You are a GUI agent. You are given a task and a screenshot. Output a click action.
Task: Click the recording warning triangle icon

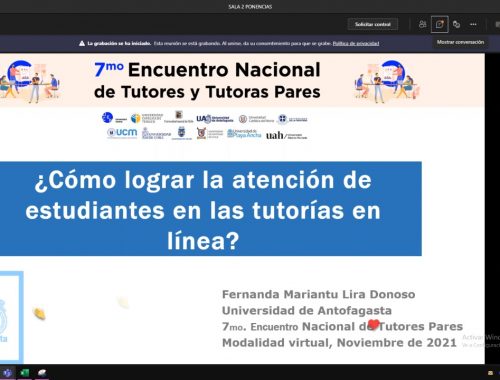(82, 43)
